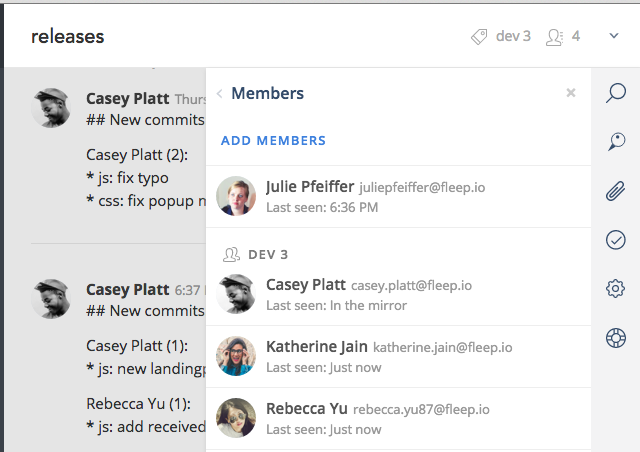Open conversation settings gear icon
640x452 pixels.
(x=616, y=289)
